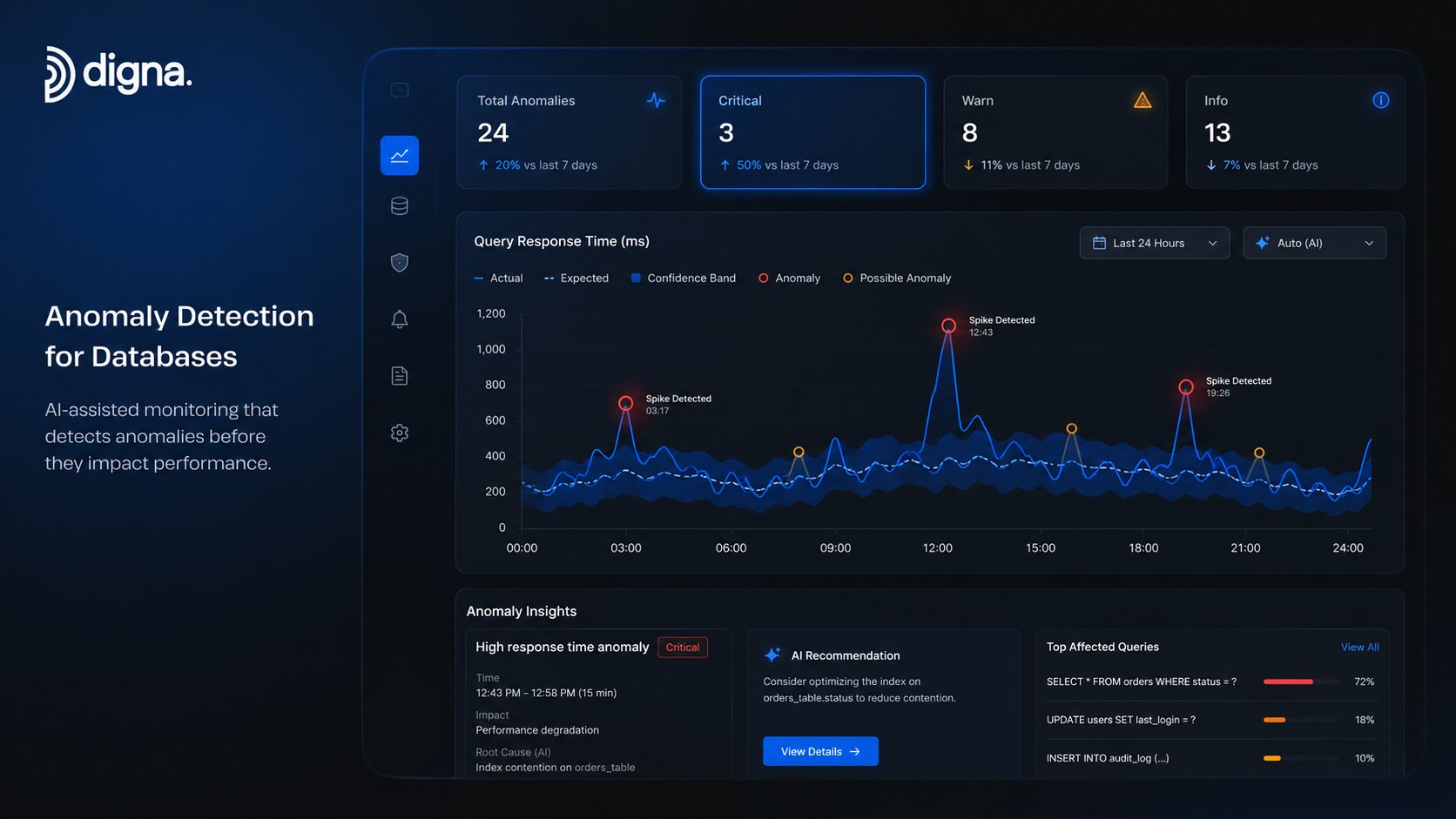1456x819 pixels.
Task: Toggle the Expected series legend
Action: tap(576, 279)
